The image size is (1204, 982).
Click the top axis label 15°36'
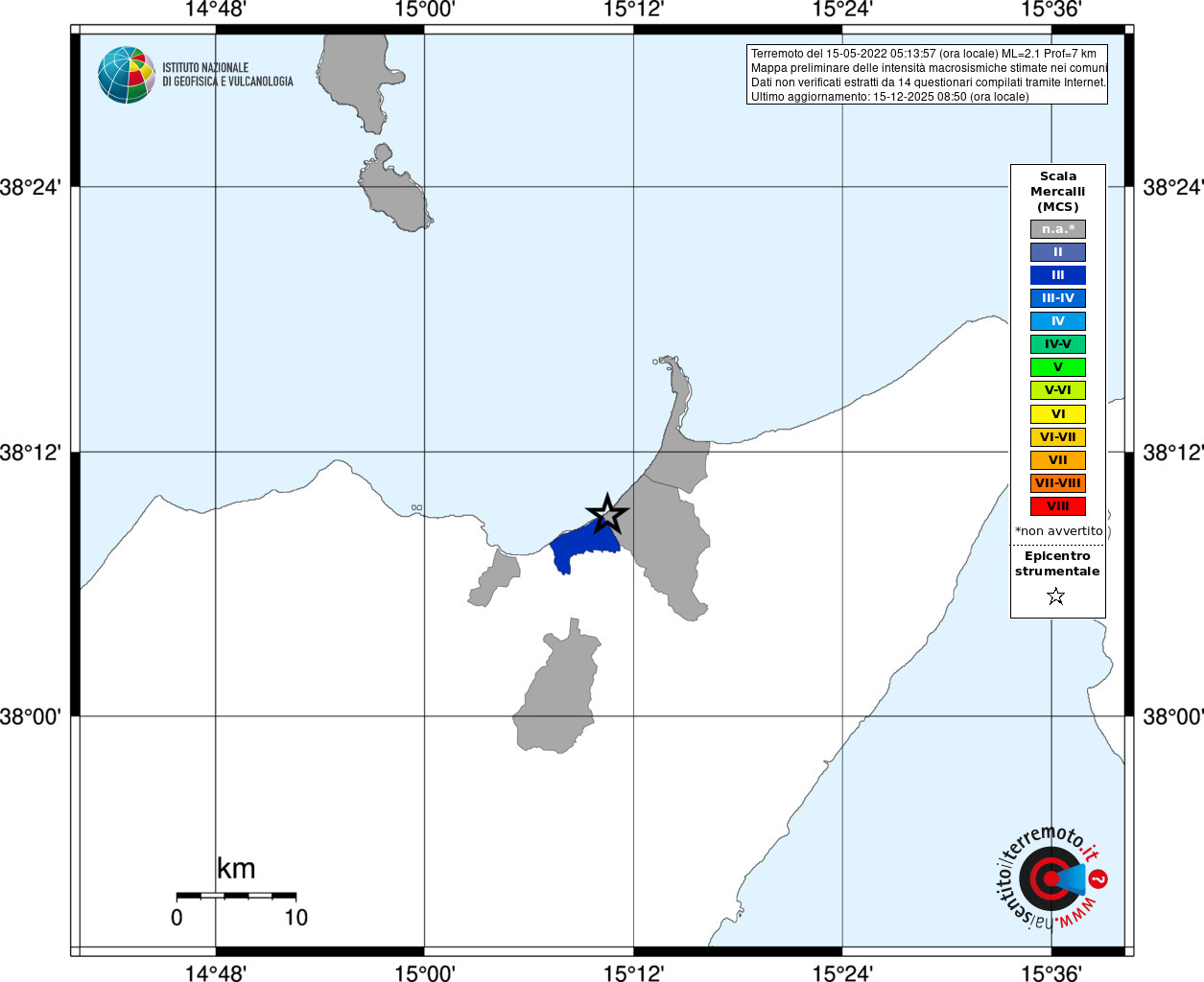(1051, 11)
